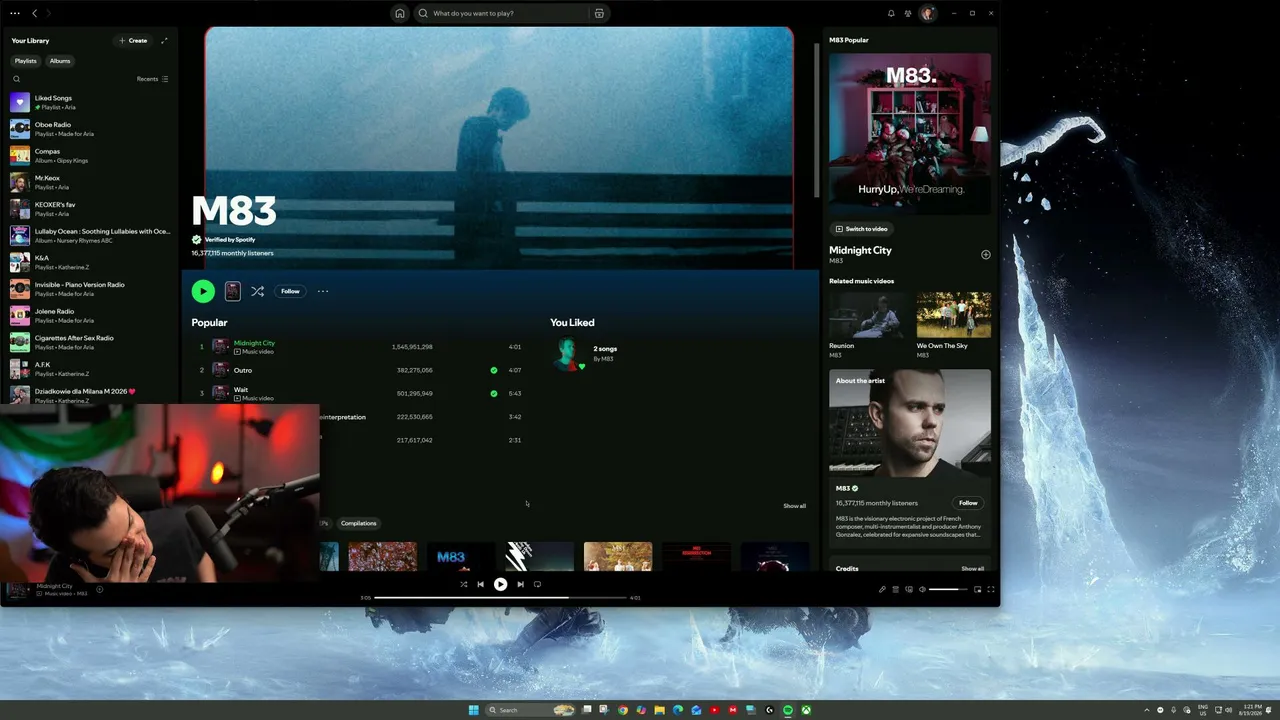This screenshot has height=720, width=1280.
Task: Select the Wait track row
Action: (x=360, y=393)
